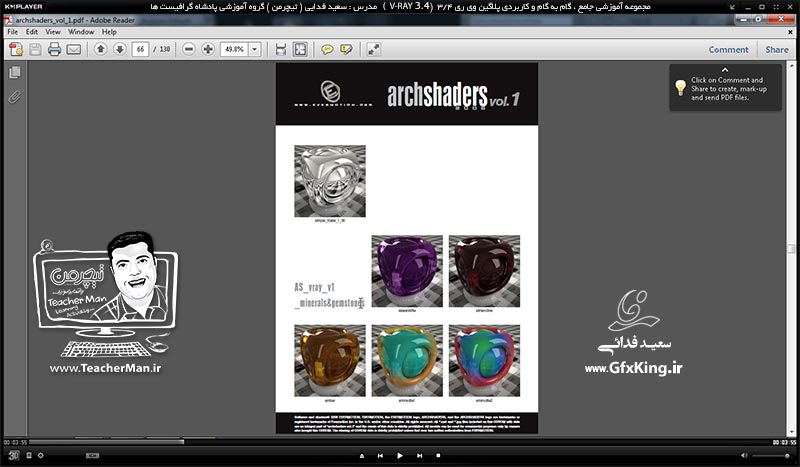Click the Adobe Reader vertical scrollbar
The image size is (800, 467).
[791, 248]
